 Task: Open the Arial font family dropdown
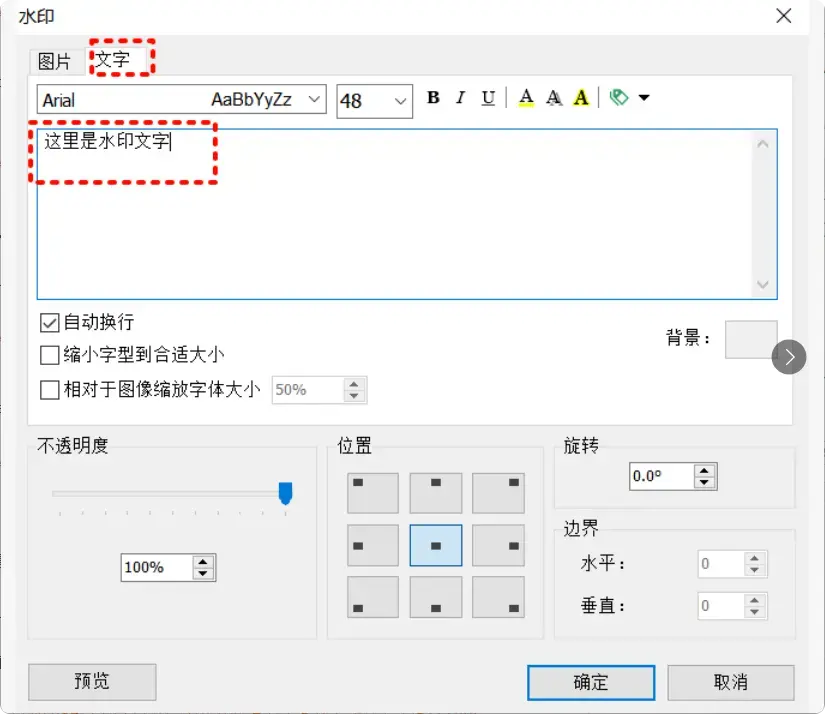click(x=313, y=99)
